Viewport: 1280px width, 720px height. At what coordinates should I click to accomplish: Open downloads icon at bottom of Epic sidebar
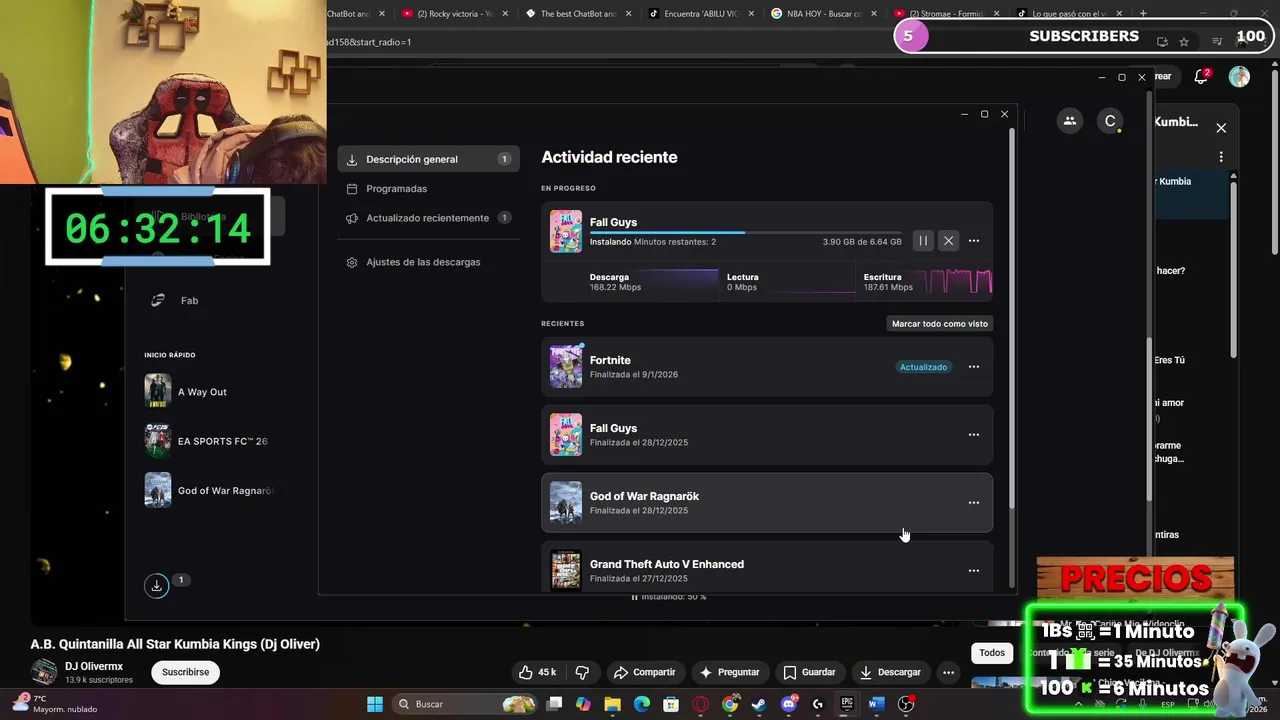[156, 586]
